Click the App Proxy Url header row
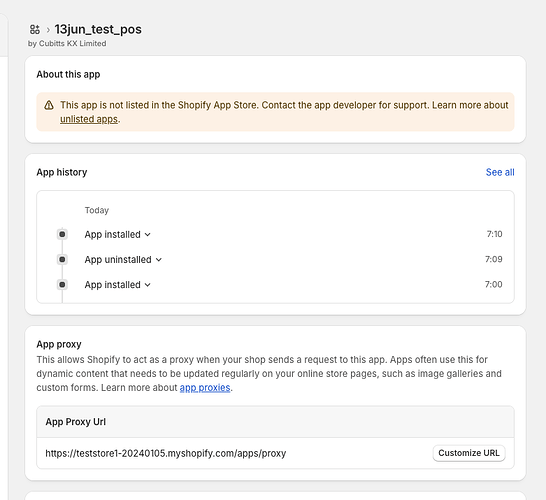Viewport: 546px width, 500px height. (275, 422)
